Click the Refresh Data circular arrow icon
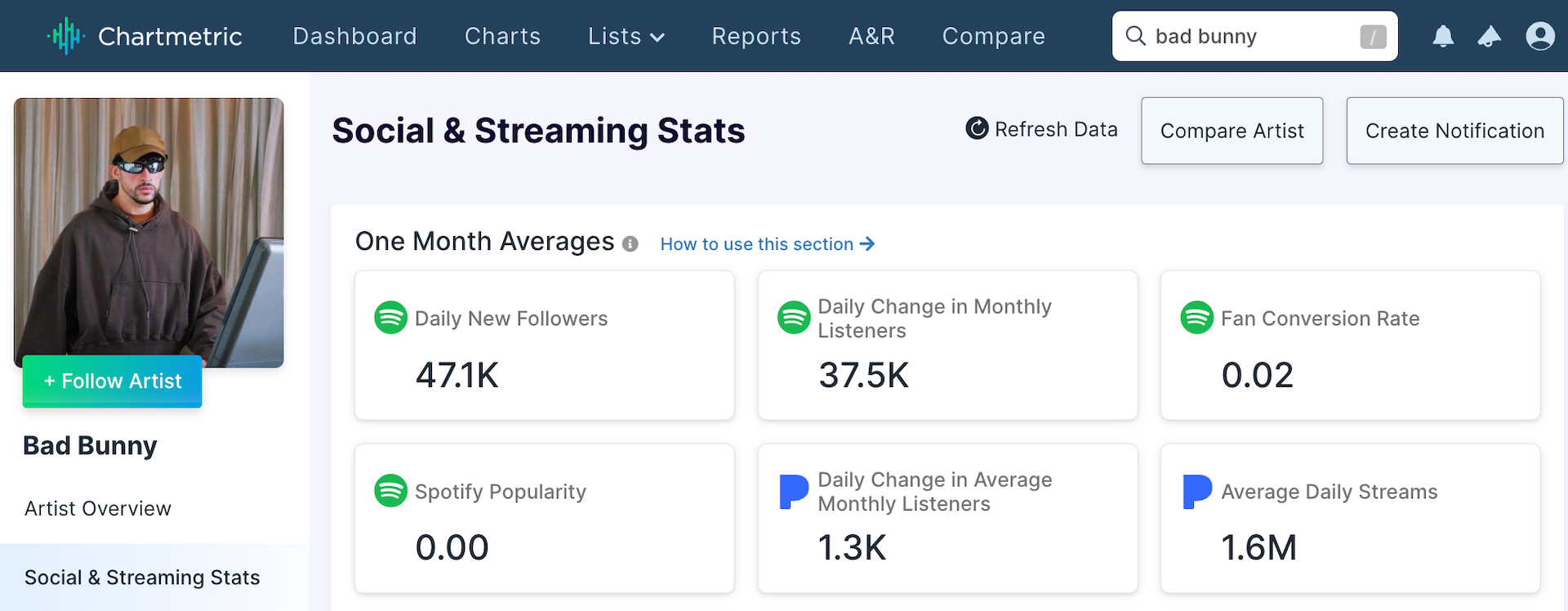This screenshot has width=1568, height=611. tap(977, 128)
